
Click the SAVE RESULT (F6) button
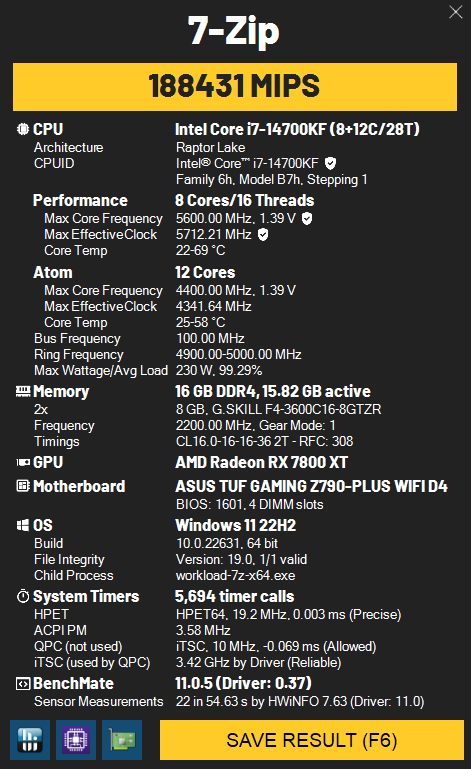(312, 740)
